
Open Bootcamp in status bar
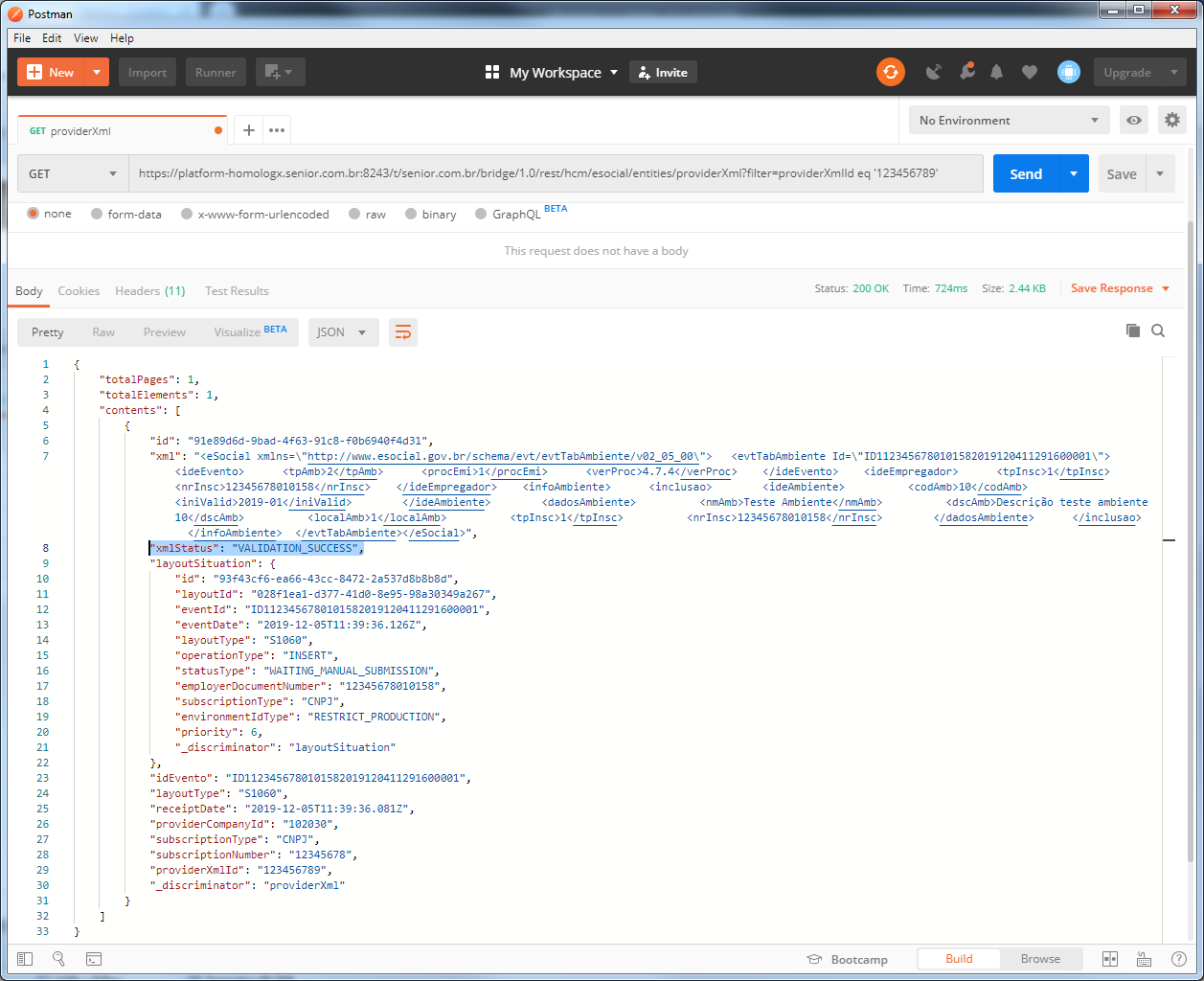(x=847, y=959)
